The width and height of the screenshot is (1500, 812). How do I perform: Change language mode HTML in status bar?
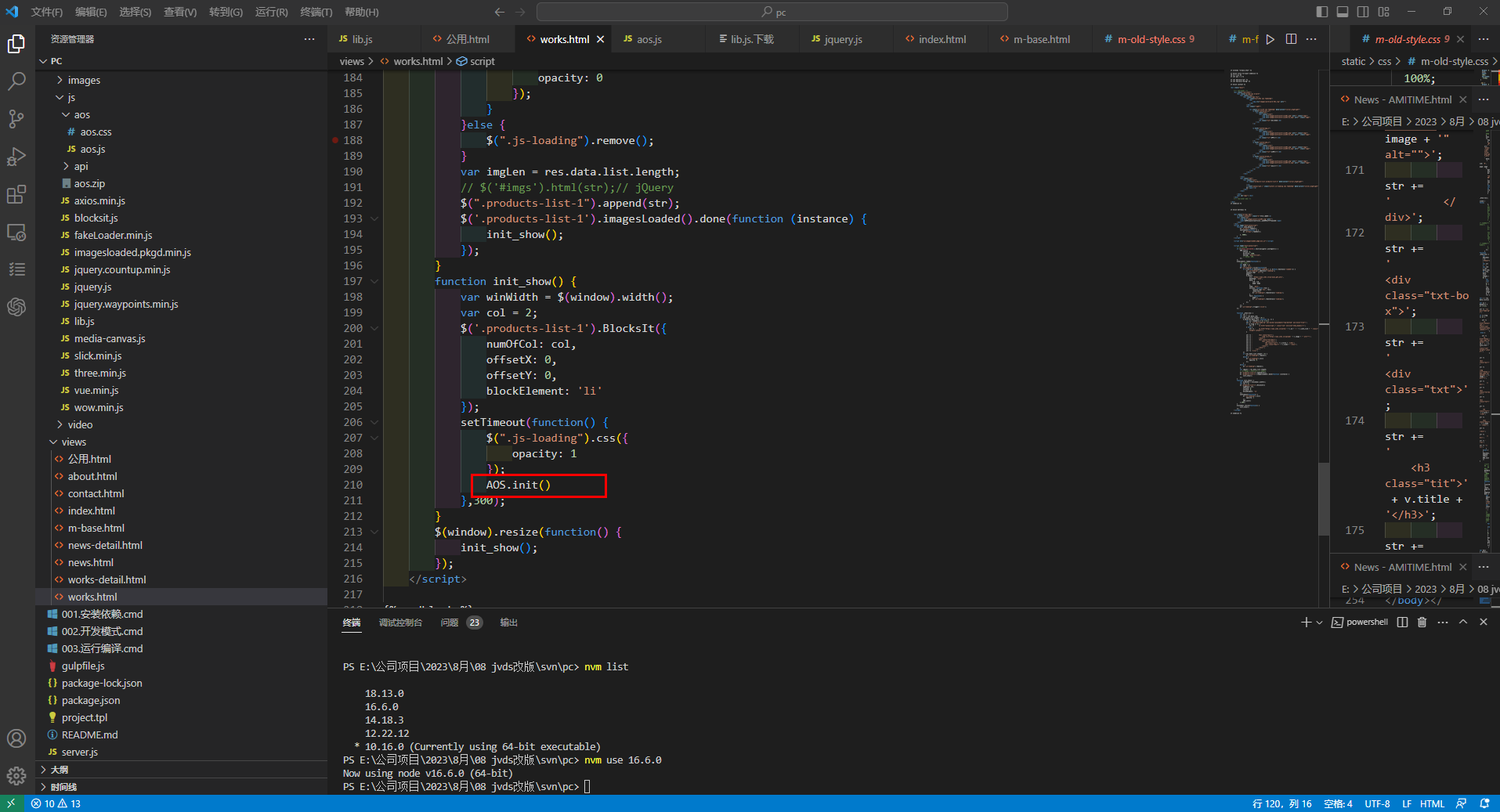1433,803
